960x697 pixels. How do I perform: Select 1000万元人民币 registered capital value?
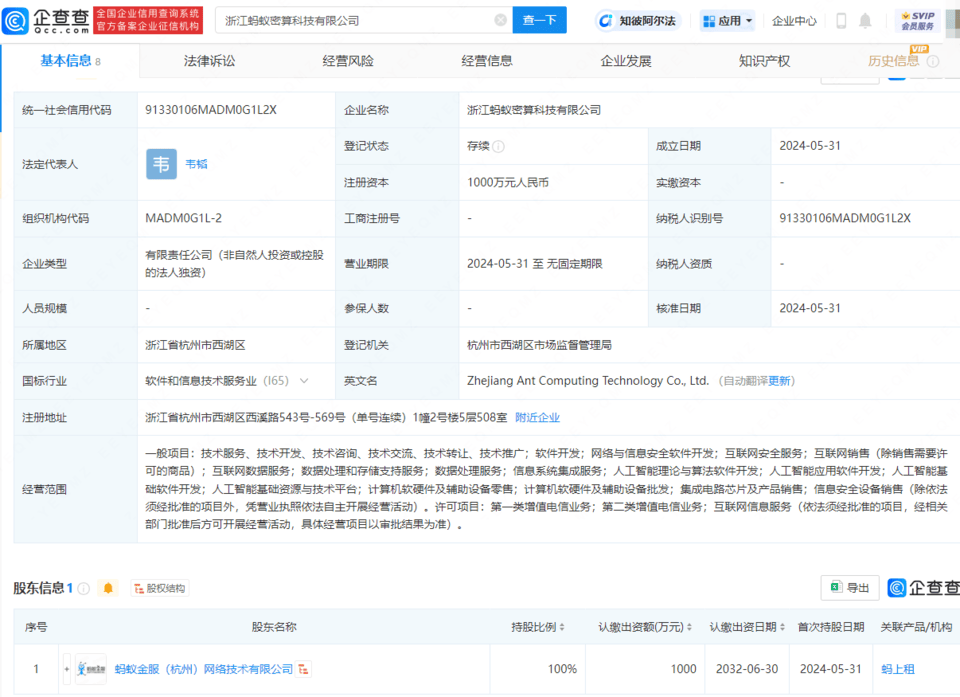click(x=508, y=183)
